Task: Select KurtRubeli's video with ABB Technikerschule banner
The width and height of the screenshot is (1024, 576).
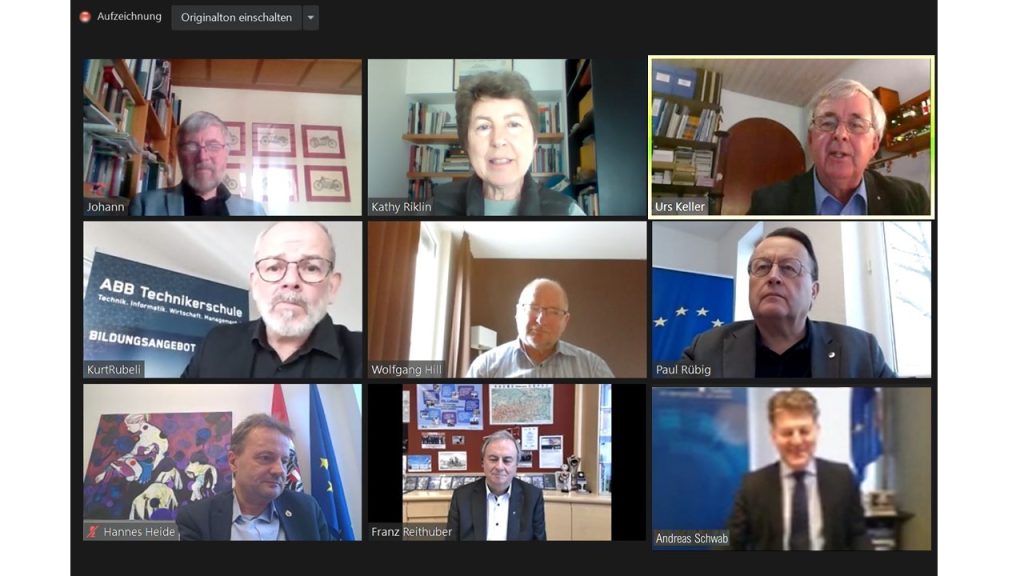Action: [x=222, y=300]
